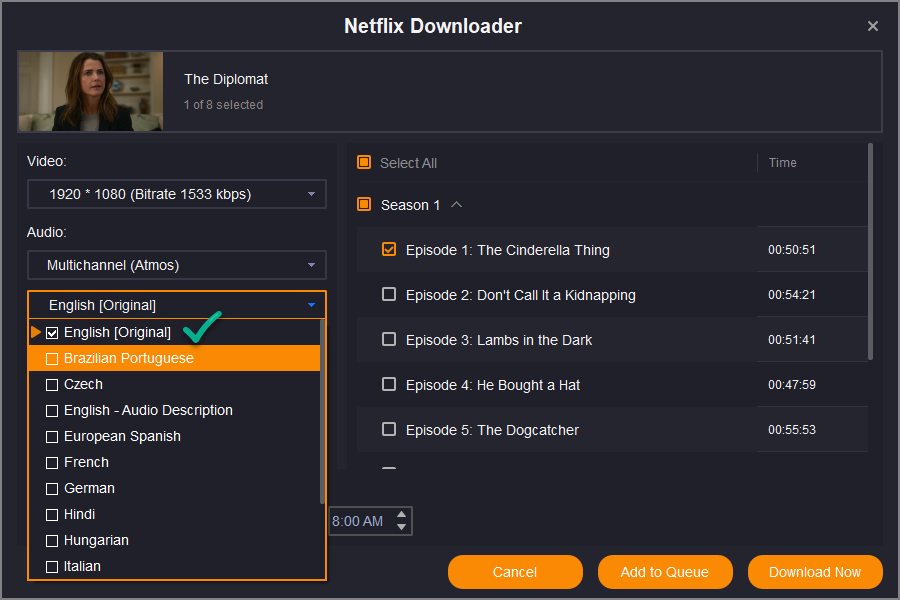Viewport: 900px width, 600px height.
Task: Check Czech audio language
Action: (52, 385)
